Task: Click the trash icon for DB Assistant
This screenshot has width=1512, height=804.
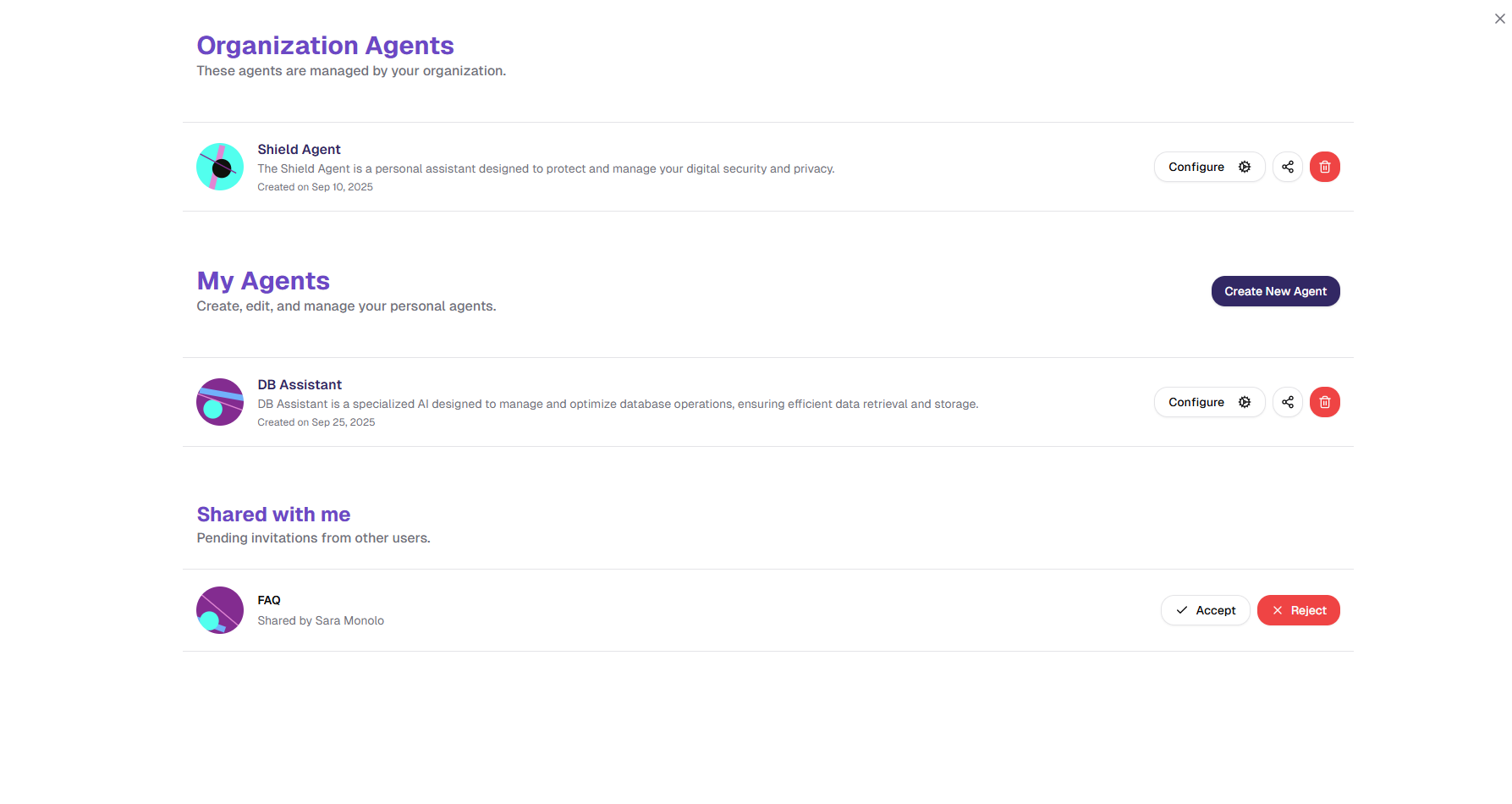Action: (1324, 402)
